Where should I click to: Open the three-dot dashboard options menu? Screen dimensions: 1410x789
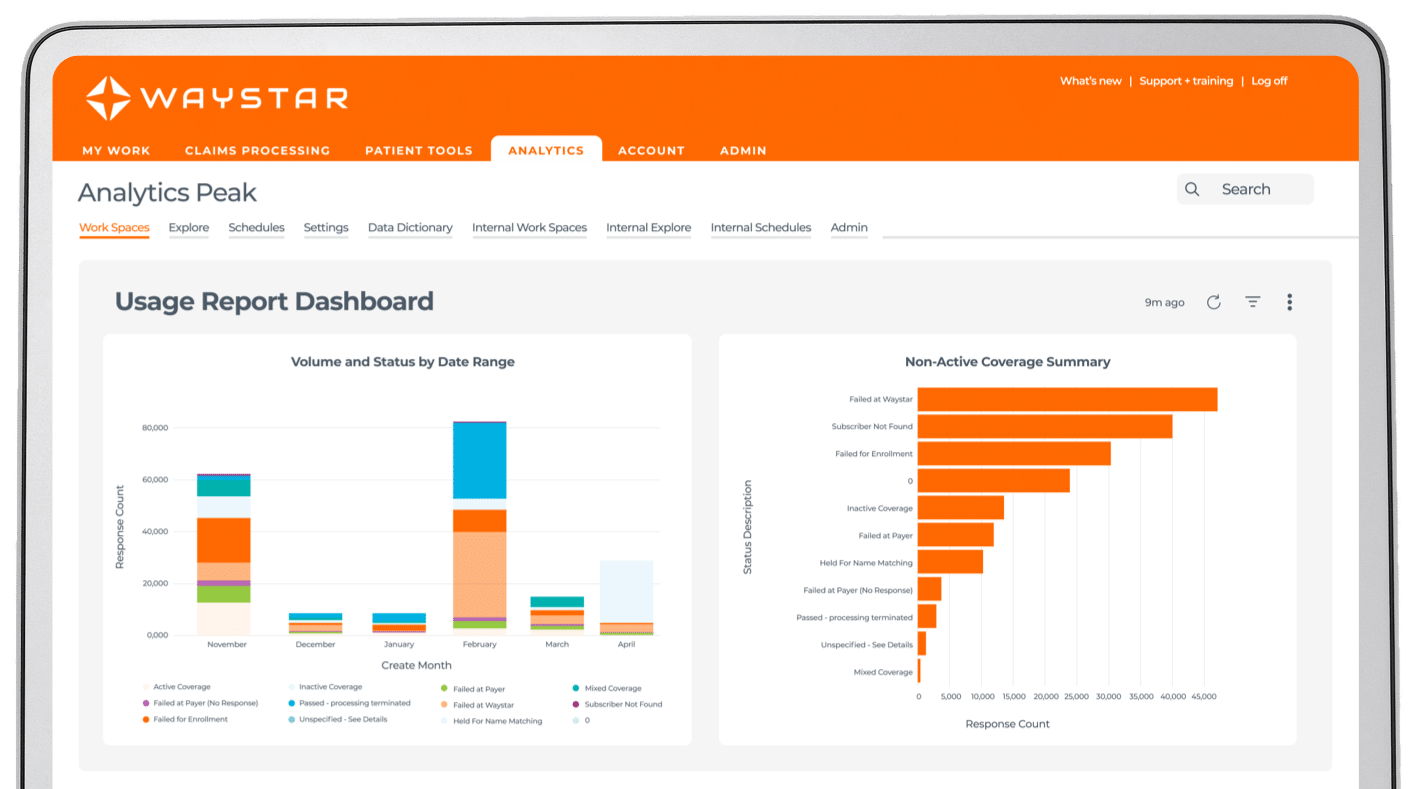point(1290,302)
